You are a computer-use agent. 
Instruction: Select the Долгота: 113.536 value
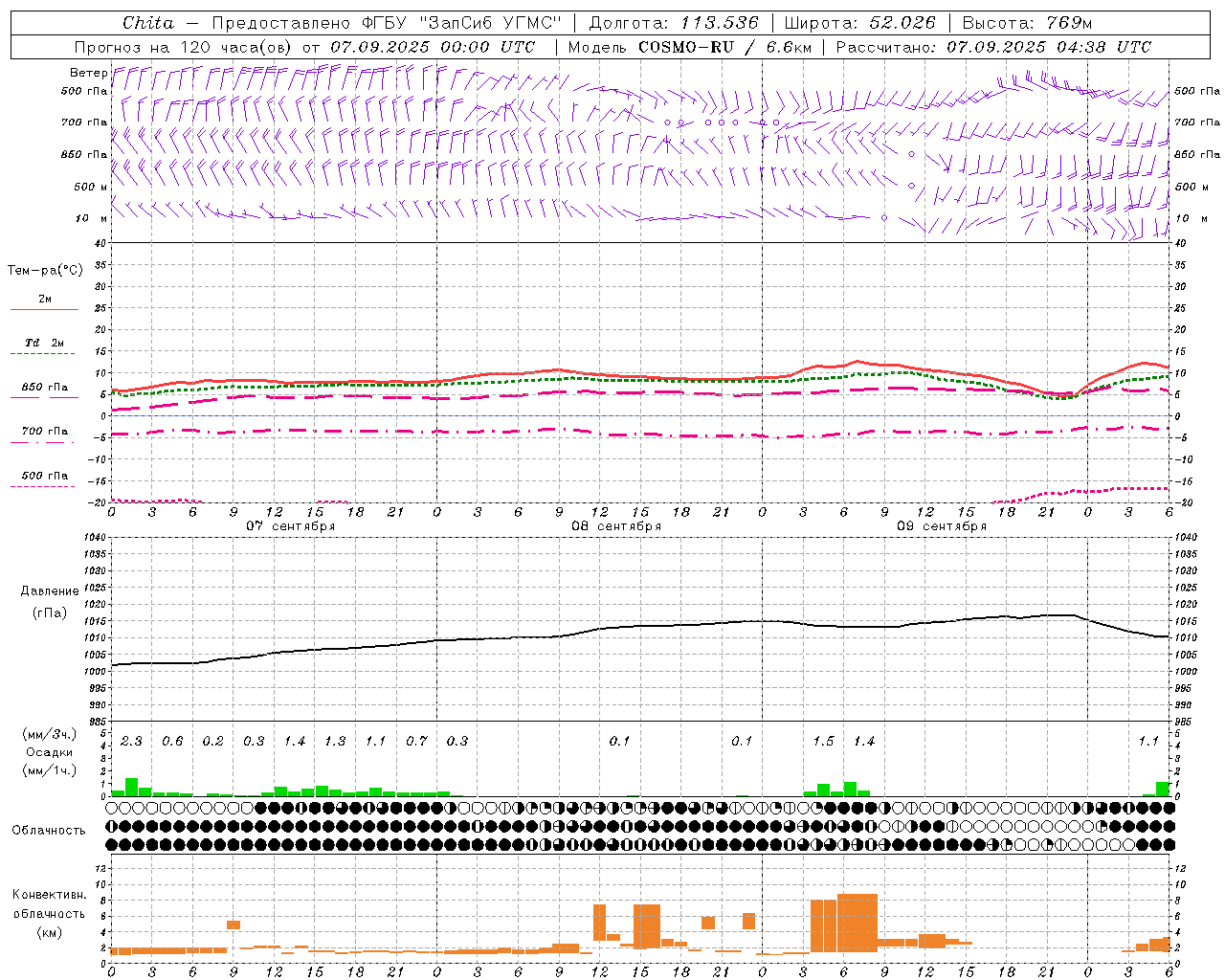[674, 23]
